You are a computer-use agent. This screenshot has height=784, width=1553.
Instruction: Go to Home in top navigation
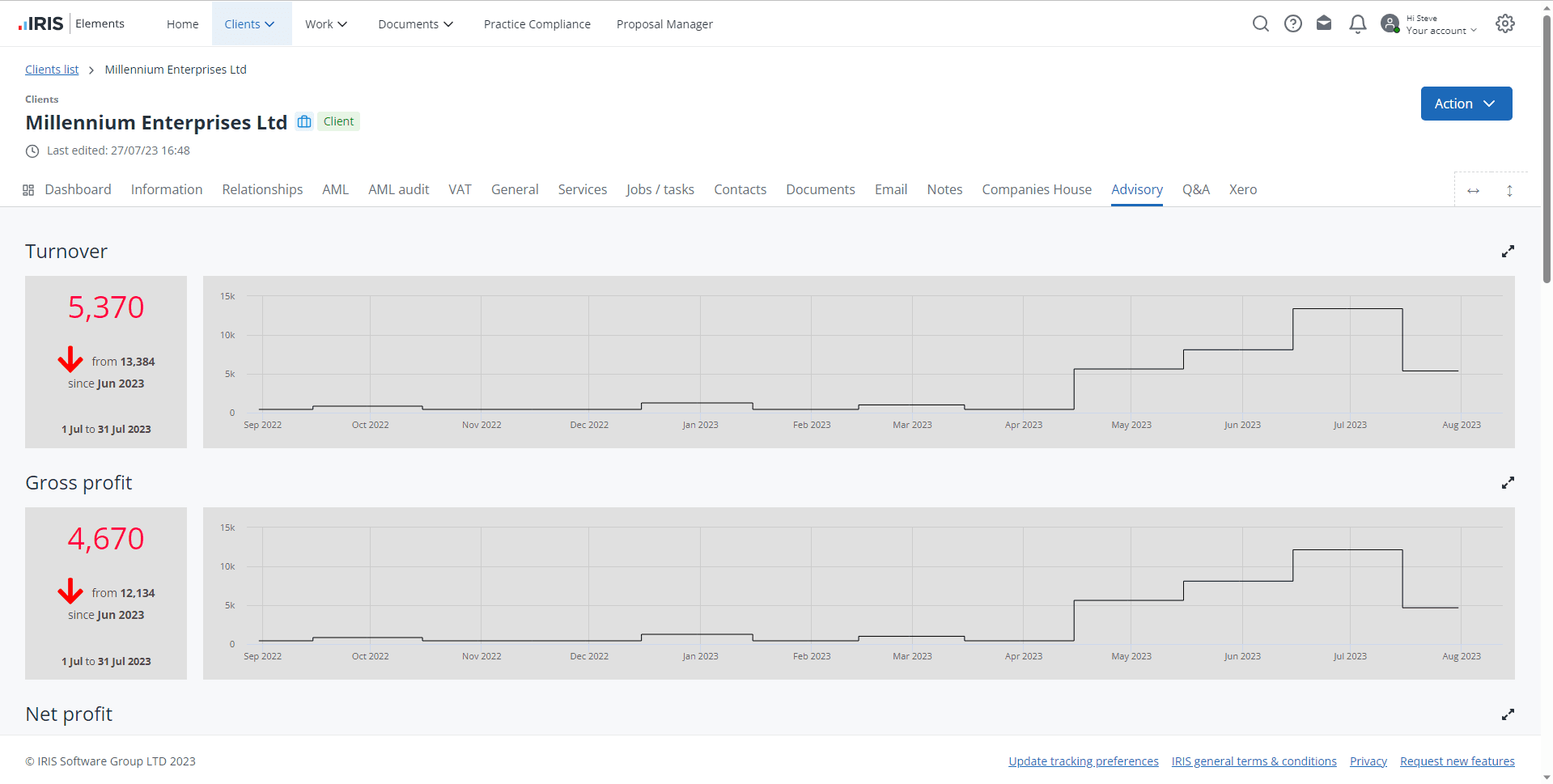tap(183, 24)
